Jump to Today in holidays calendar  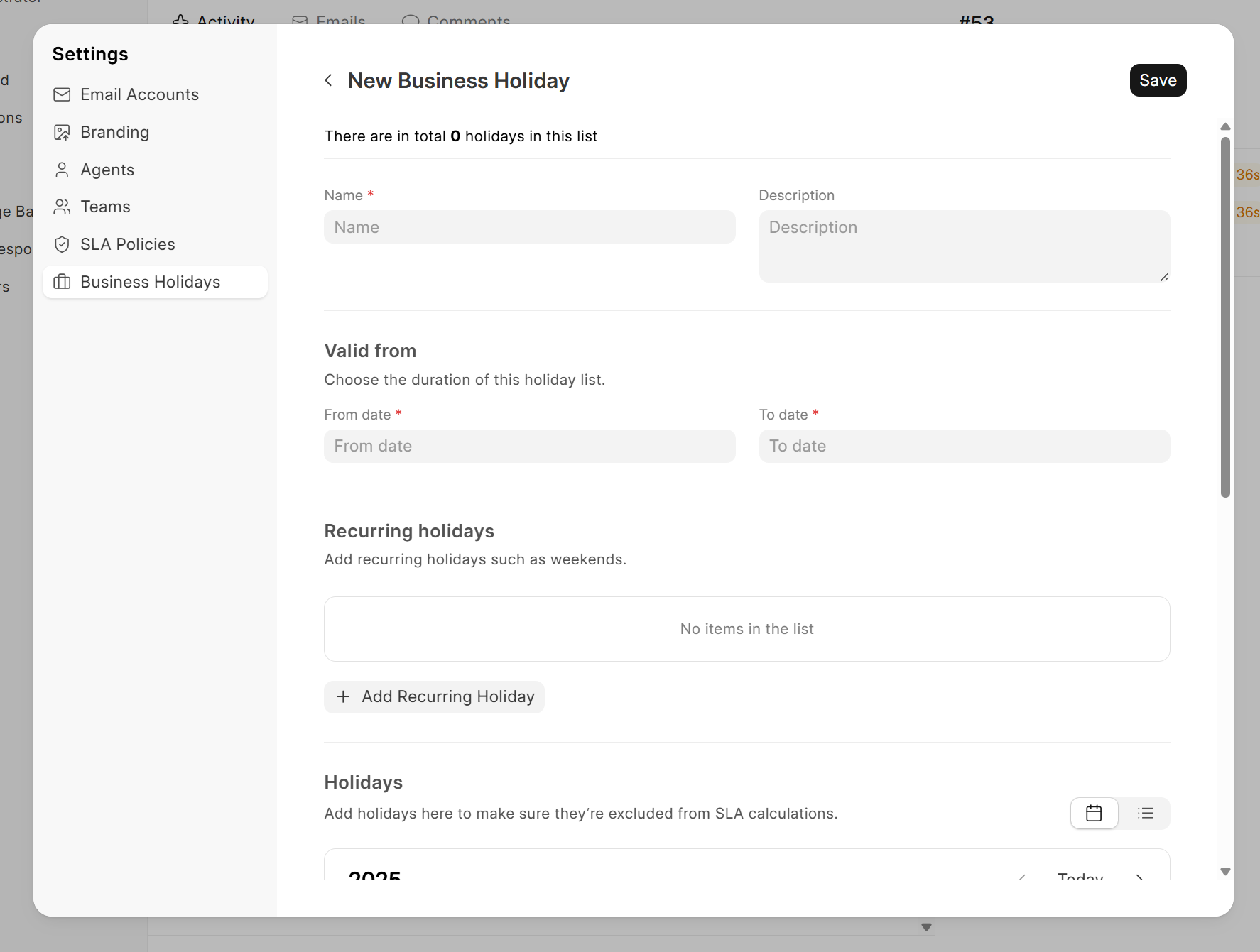pyautogui.click(x=1080, y=877)
